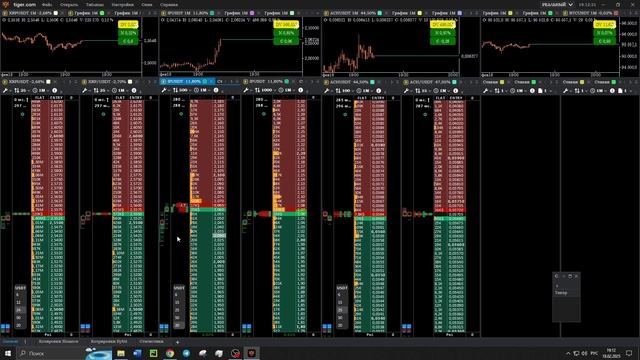Open the Настройки menu
The image size is (640, 360).
click(x=122, y=4)
